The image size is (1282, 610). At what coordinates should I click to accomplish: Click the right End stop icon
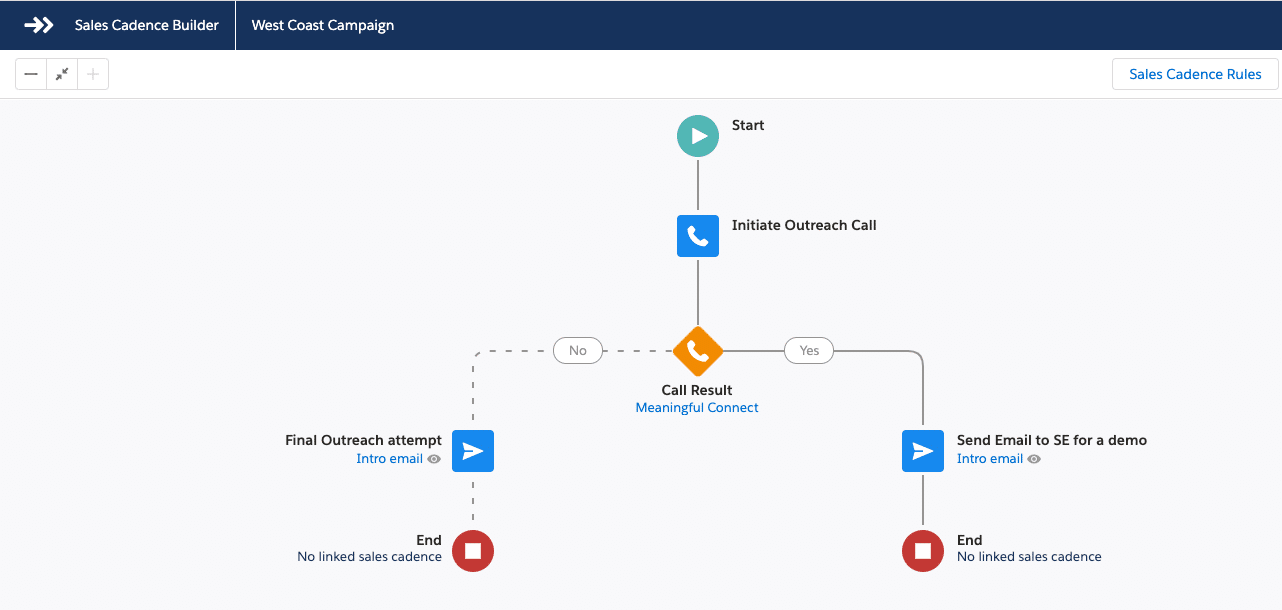922,550
